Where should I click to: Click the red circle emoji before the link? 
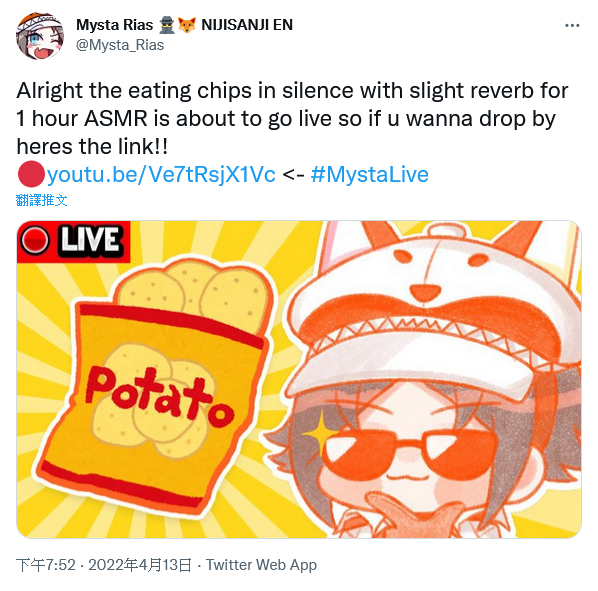tap(31, 174)
